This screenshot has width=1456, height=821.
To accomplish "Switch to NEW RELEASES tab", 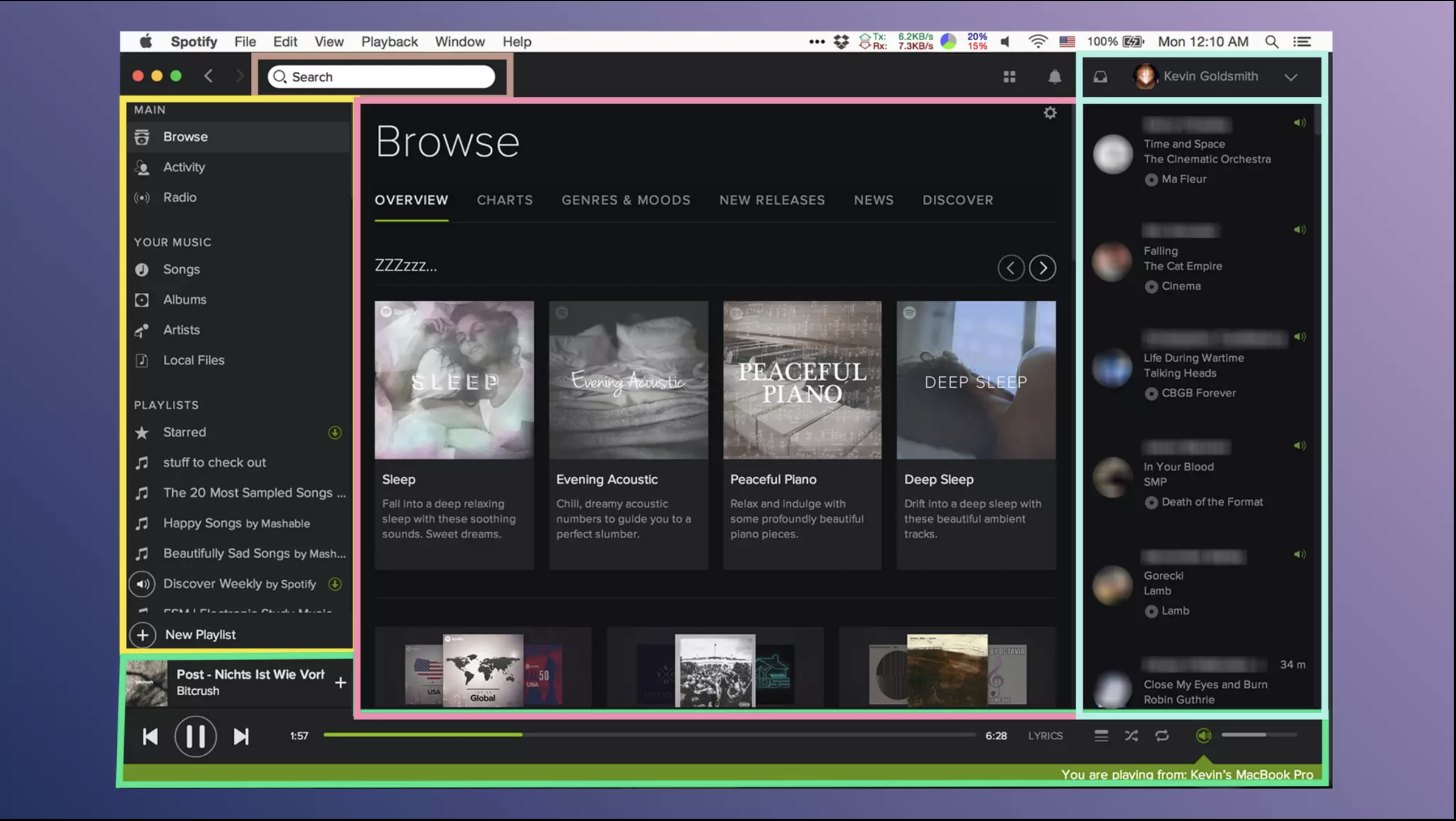I will click(x=772, y=200).
